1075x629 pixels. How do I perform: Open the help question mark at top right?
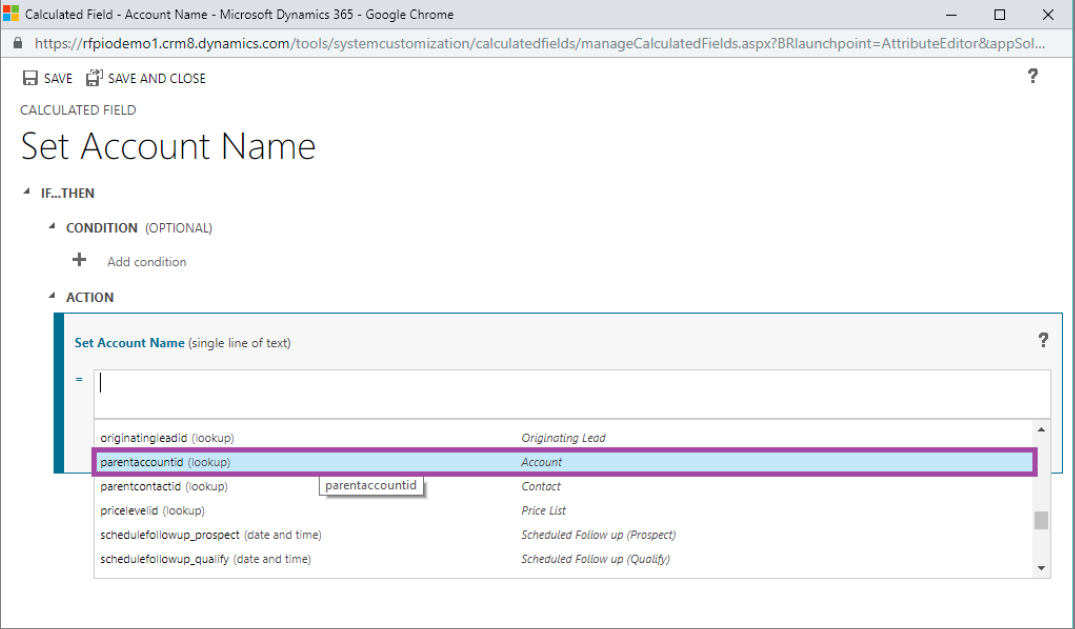coord(1032,76)
